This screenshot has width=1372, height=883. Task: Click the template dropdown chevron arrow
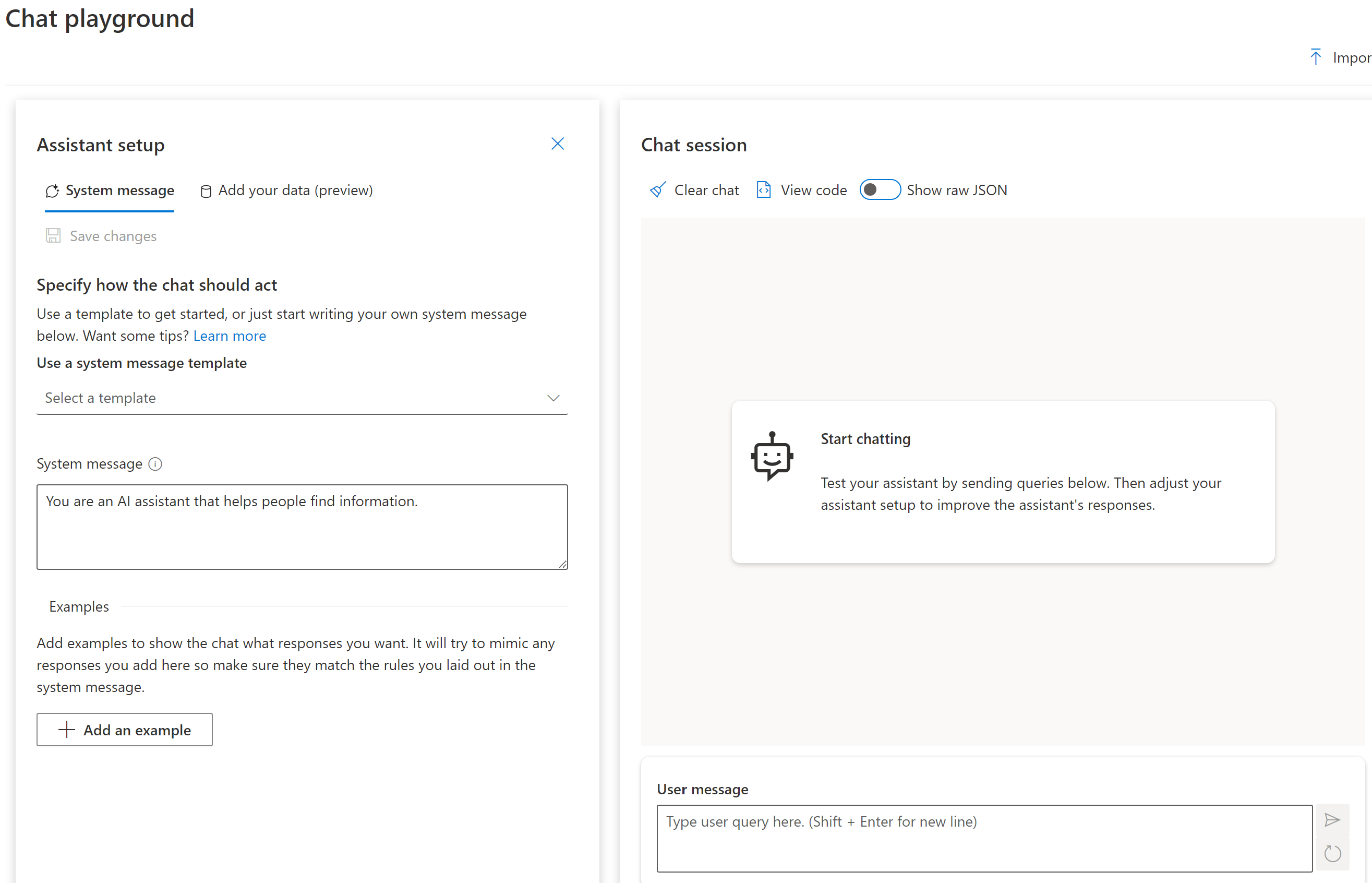coord(553,398)
